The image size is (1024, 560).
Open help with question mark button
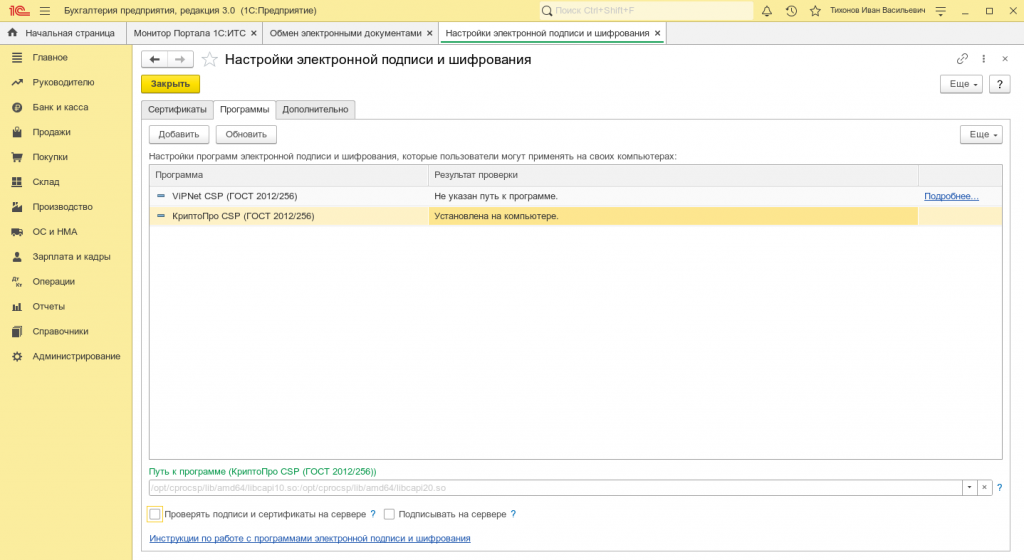coord(1000,84)
